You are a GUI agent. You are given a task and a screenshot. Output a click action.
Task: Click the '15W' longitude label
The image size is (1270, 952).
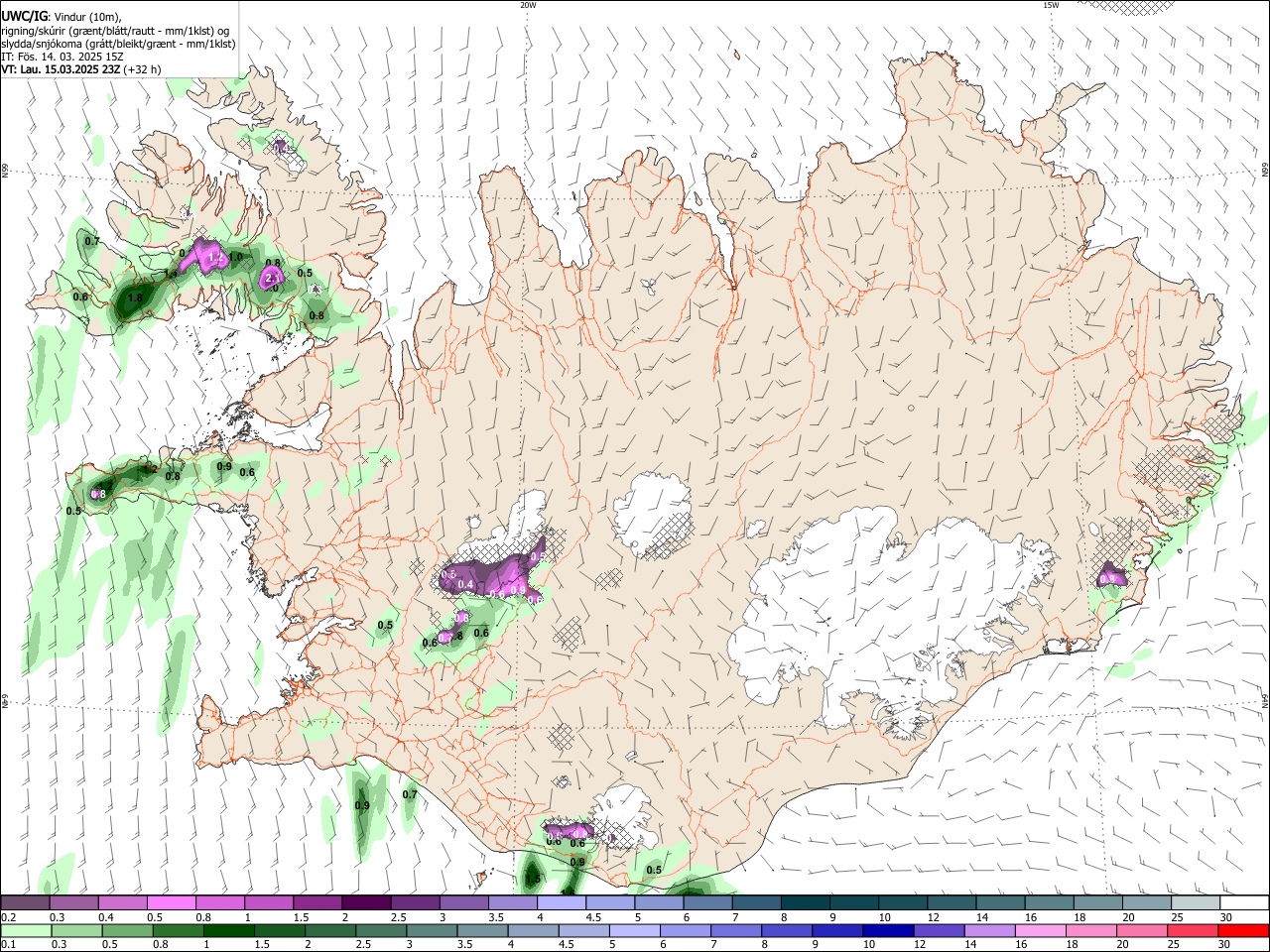click(1051, 5)
